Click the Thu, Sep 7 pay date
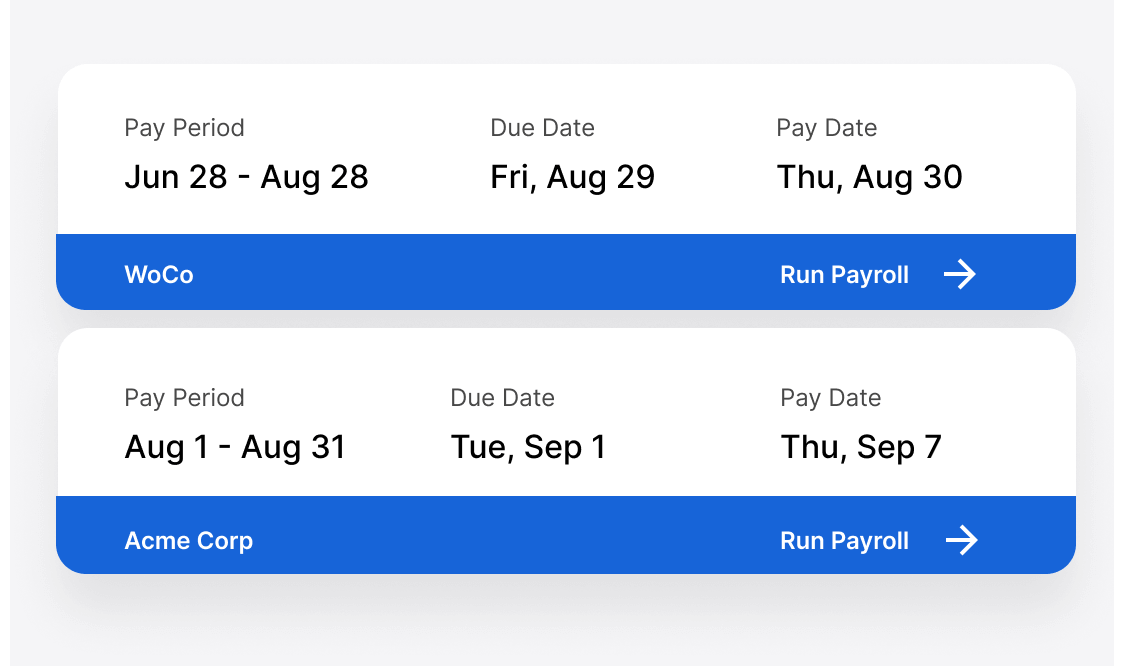This screenshot has height=669, width=1133. 861,446
